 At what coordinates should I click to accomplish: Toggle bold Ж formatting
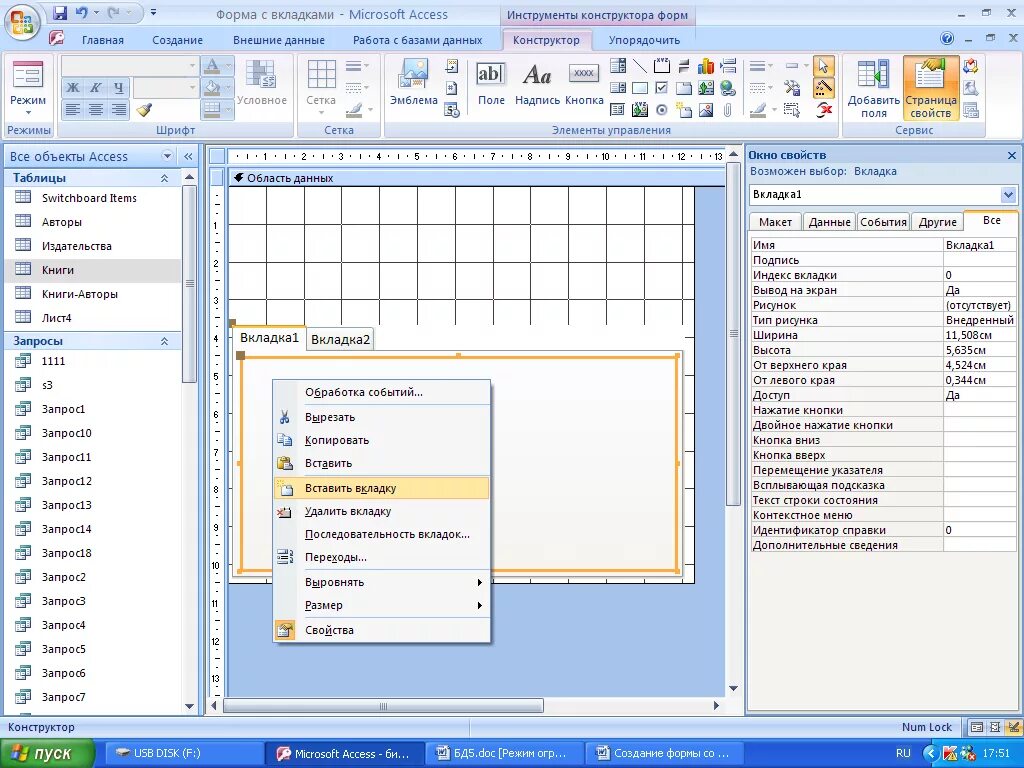[73, 88]
